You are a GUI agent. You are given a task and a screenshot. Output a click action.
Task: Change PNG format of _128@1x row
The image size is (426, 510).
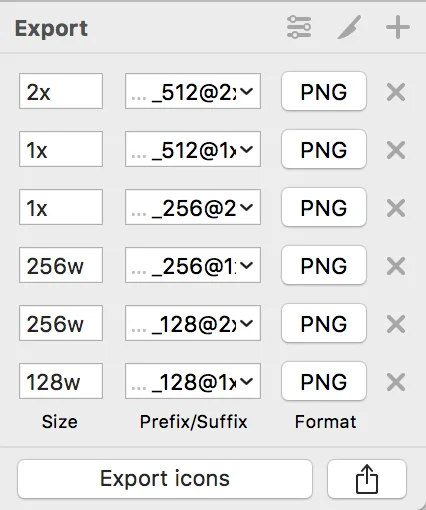click(324, 381)
